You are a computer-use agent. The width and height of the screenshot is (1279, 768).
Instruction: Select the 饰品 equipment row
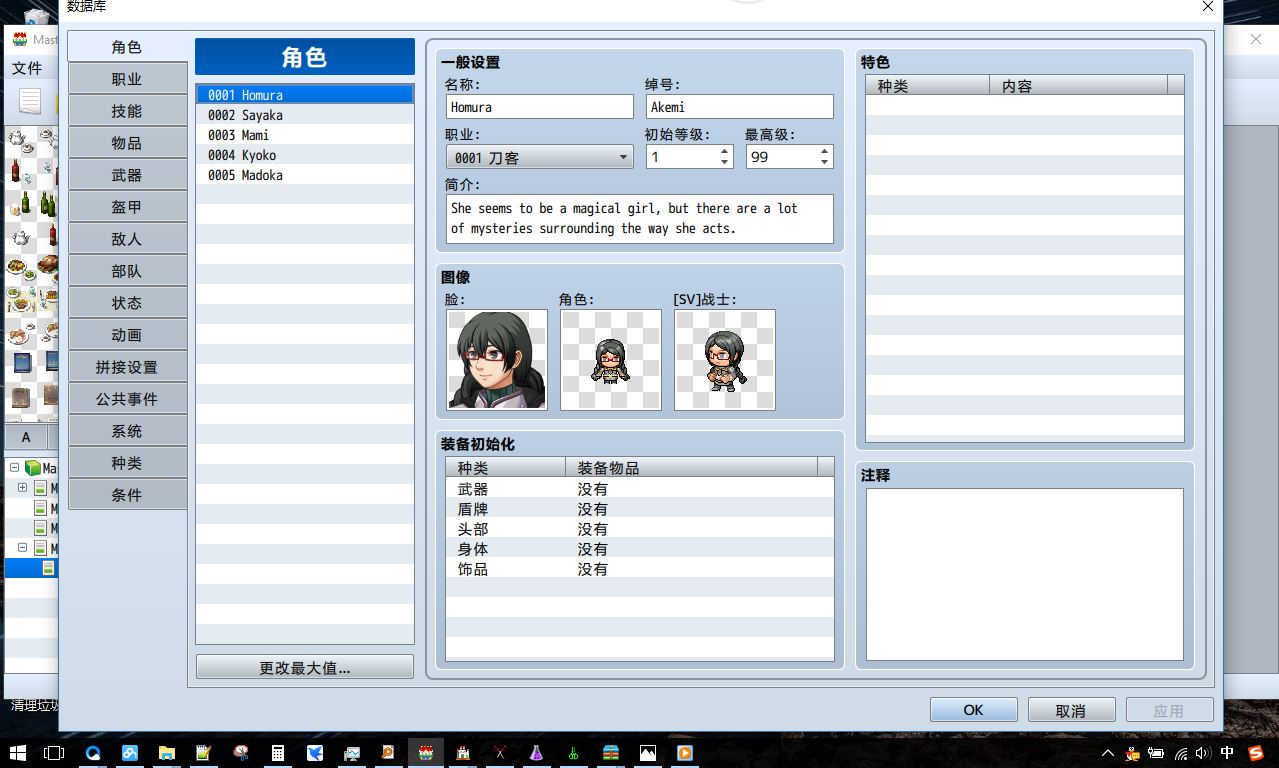tap(640, 569)
